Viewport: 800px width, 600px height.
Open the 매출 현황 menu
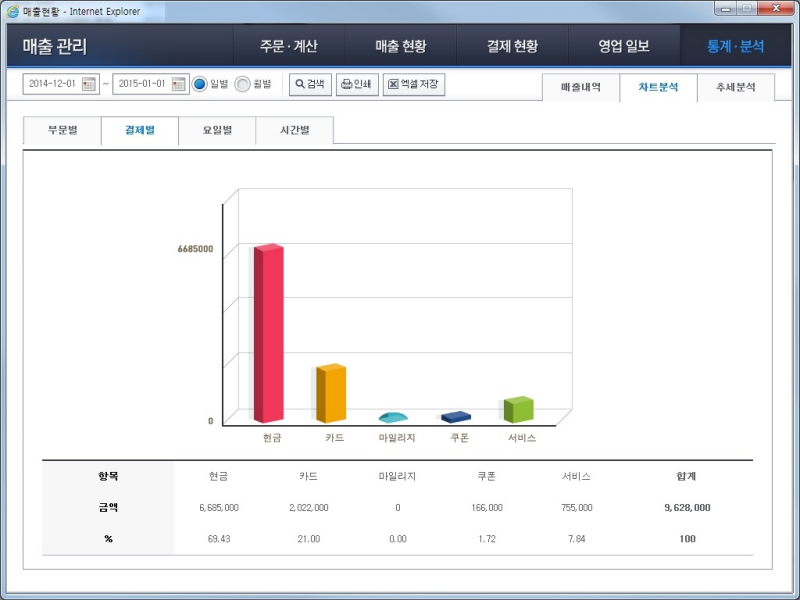(x=401, y=46)
